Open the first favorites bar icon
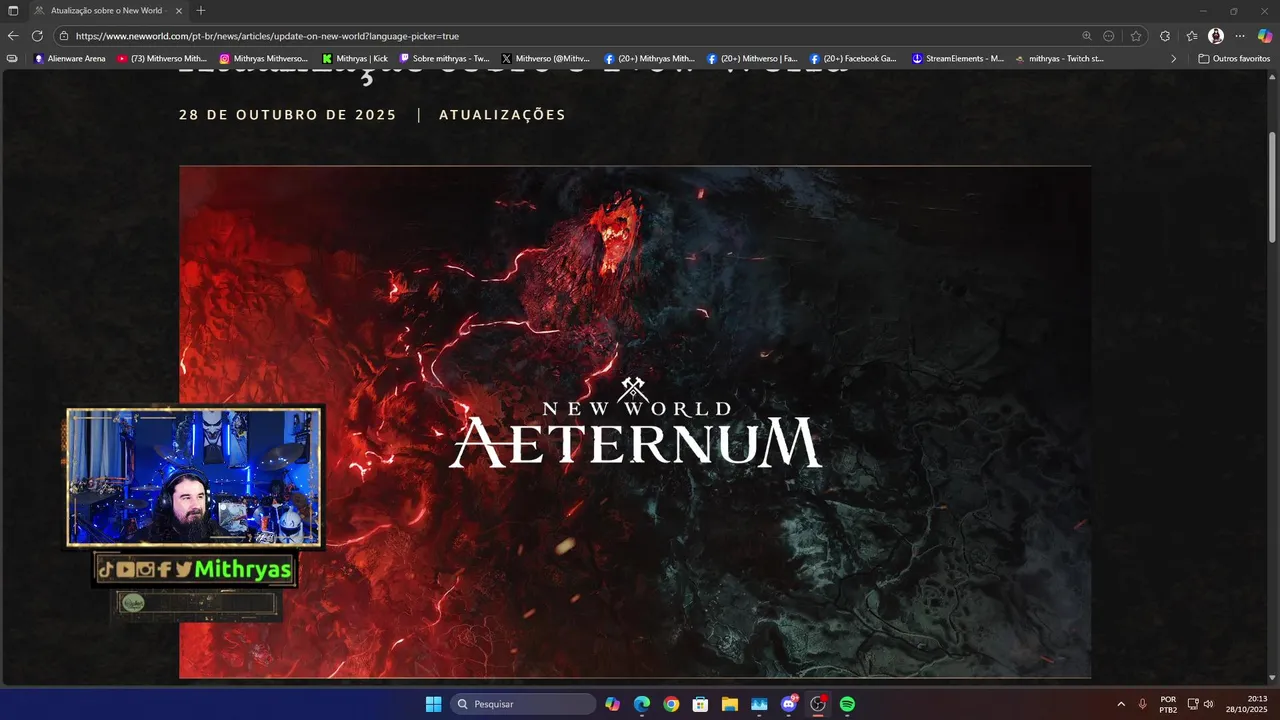Viewport: 1280px width, 720px height. pyautogui.click(x=12, y=59)
